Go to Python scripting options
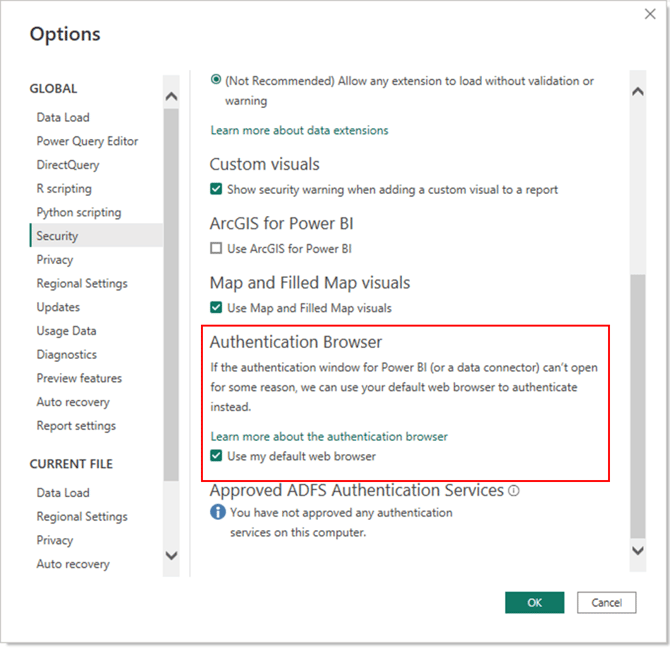670x650 pixels. [79, 212]
